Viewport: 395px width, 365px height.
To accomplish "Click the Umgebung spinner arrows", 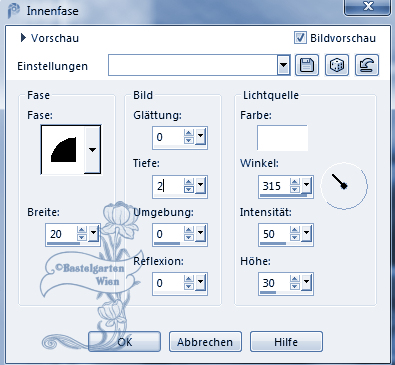I will click(x=189, y=233).
